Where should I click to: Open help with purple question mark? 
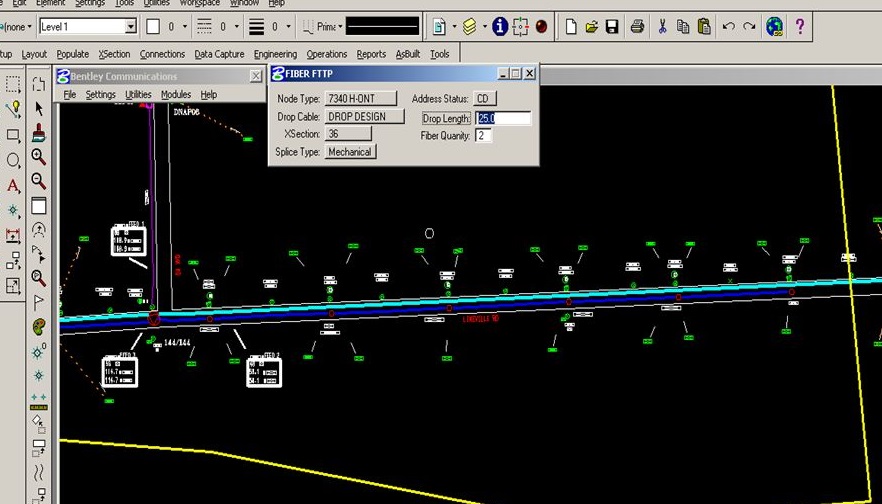click(x=799, y=26)
